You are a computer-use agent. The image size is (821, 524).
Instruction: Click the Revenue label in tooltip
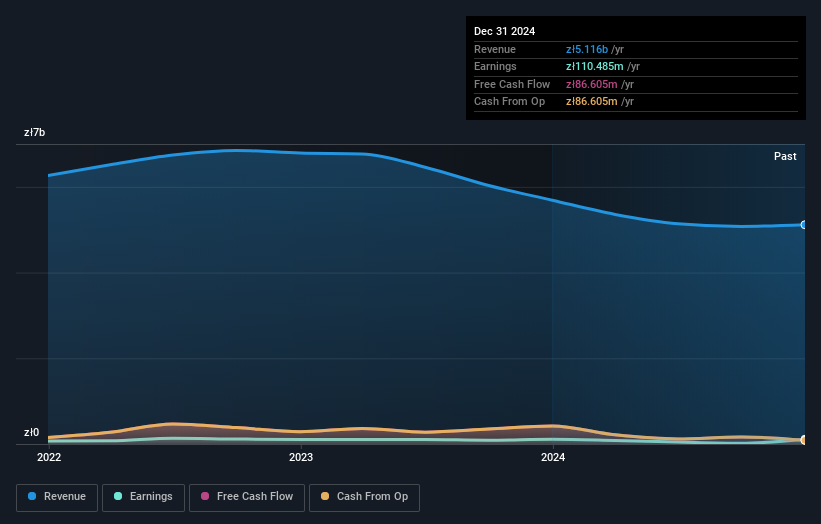click(x=495, y=49)
